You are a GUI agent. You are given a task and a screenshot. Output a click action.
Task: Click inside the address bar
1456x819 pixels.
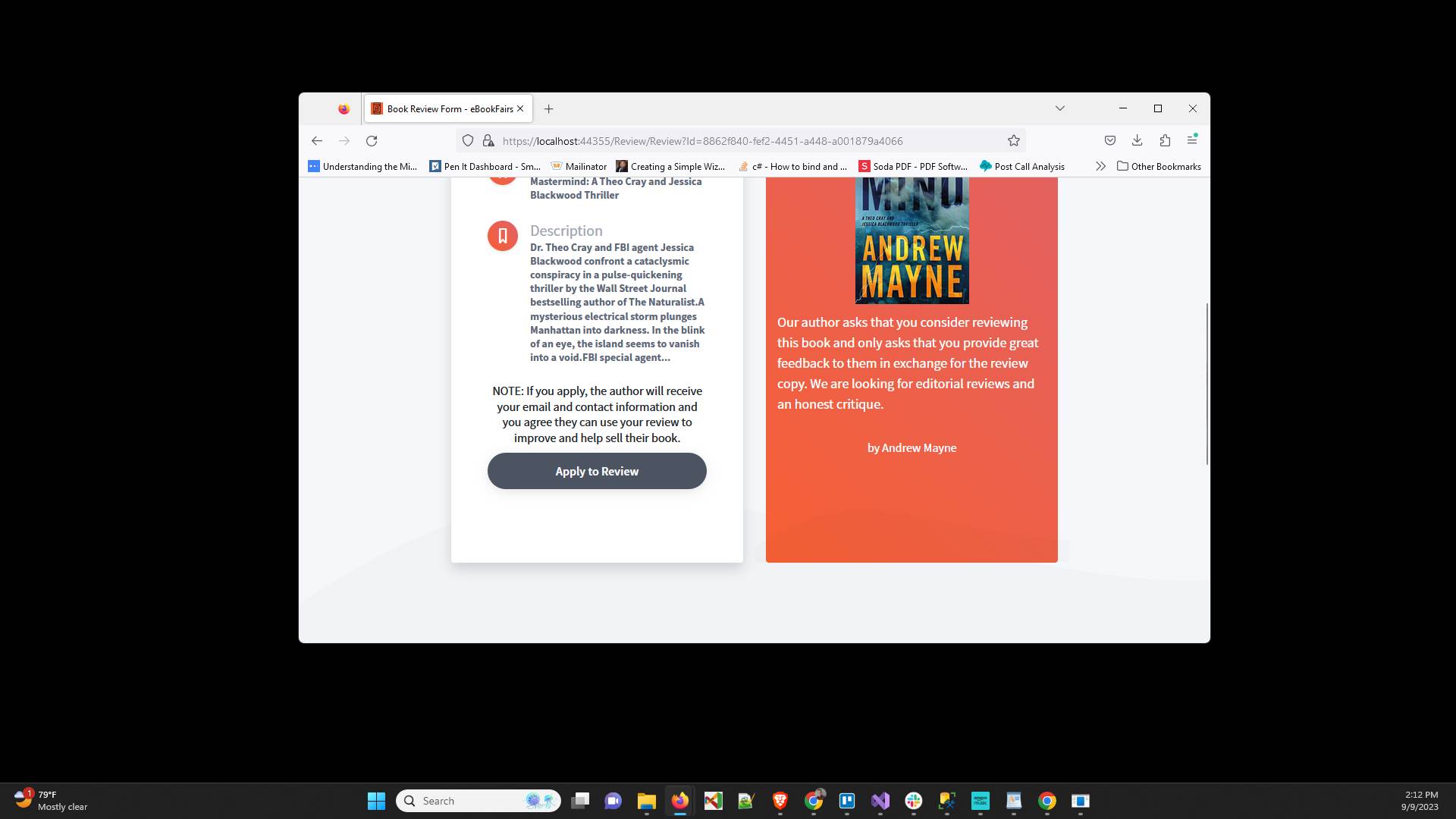click(x=720, y=141)
